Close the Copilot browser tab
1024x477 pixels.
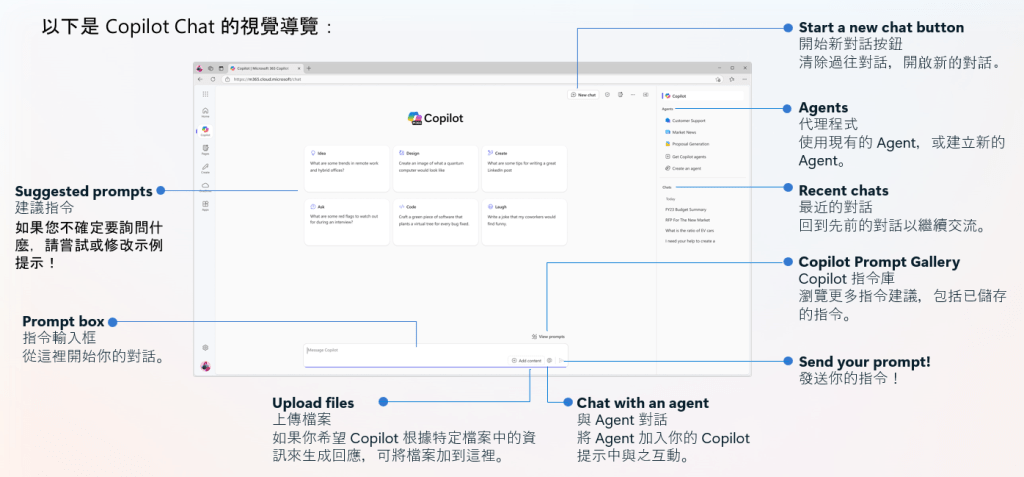click(299, 68)
